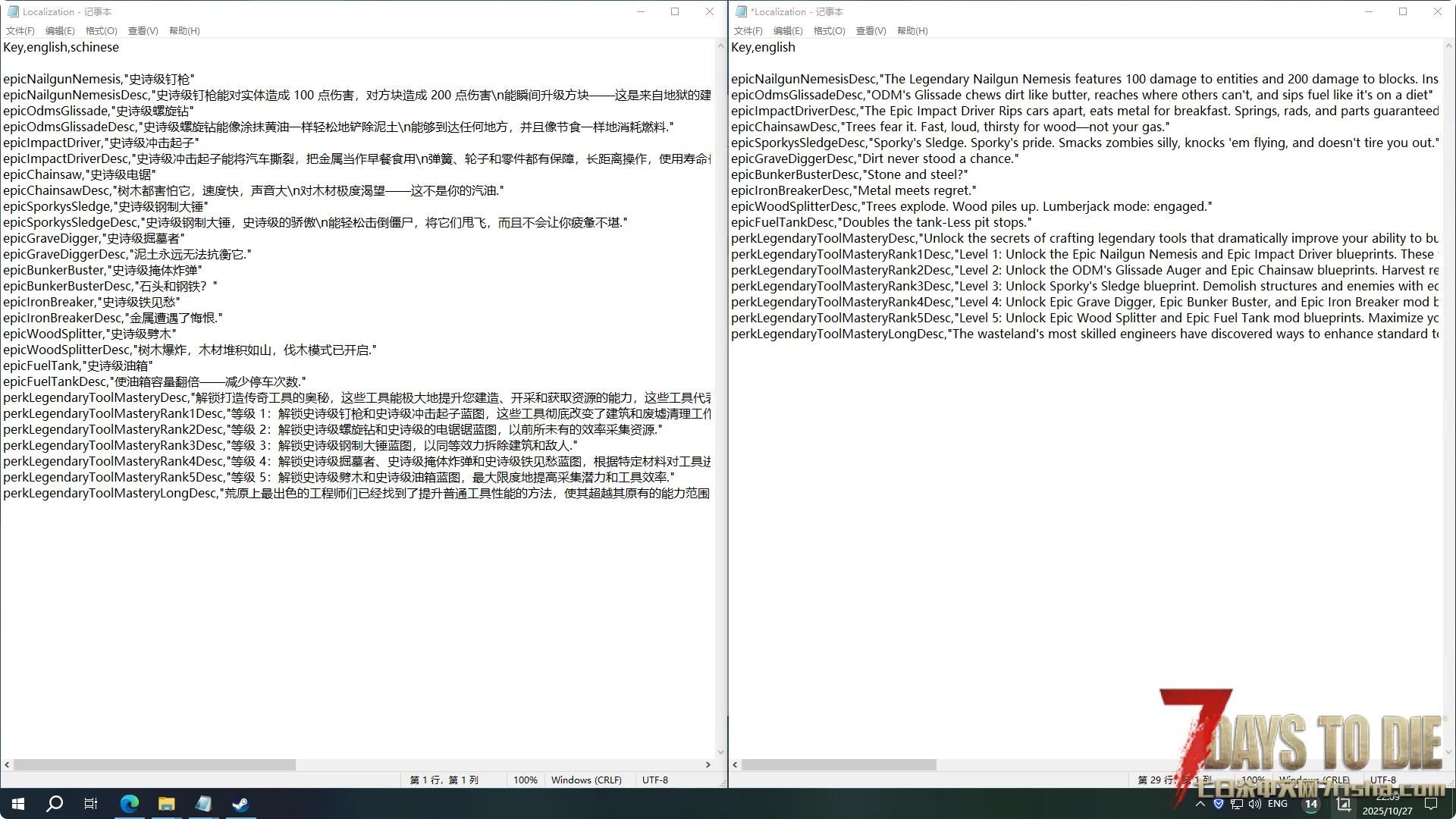
Task: Open File Explorer taskbar icon
Action: click(166, 804)
